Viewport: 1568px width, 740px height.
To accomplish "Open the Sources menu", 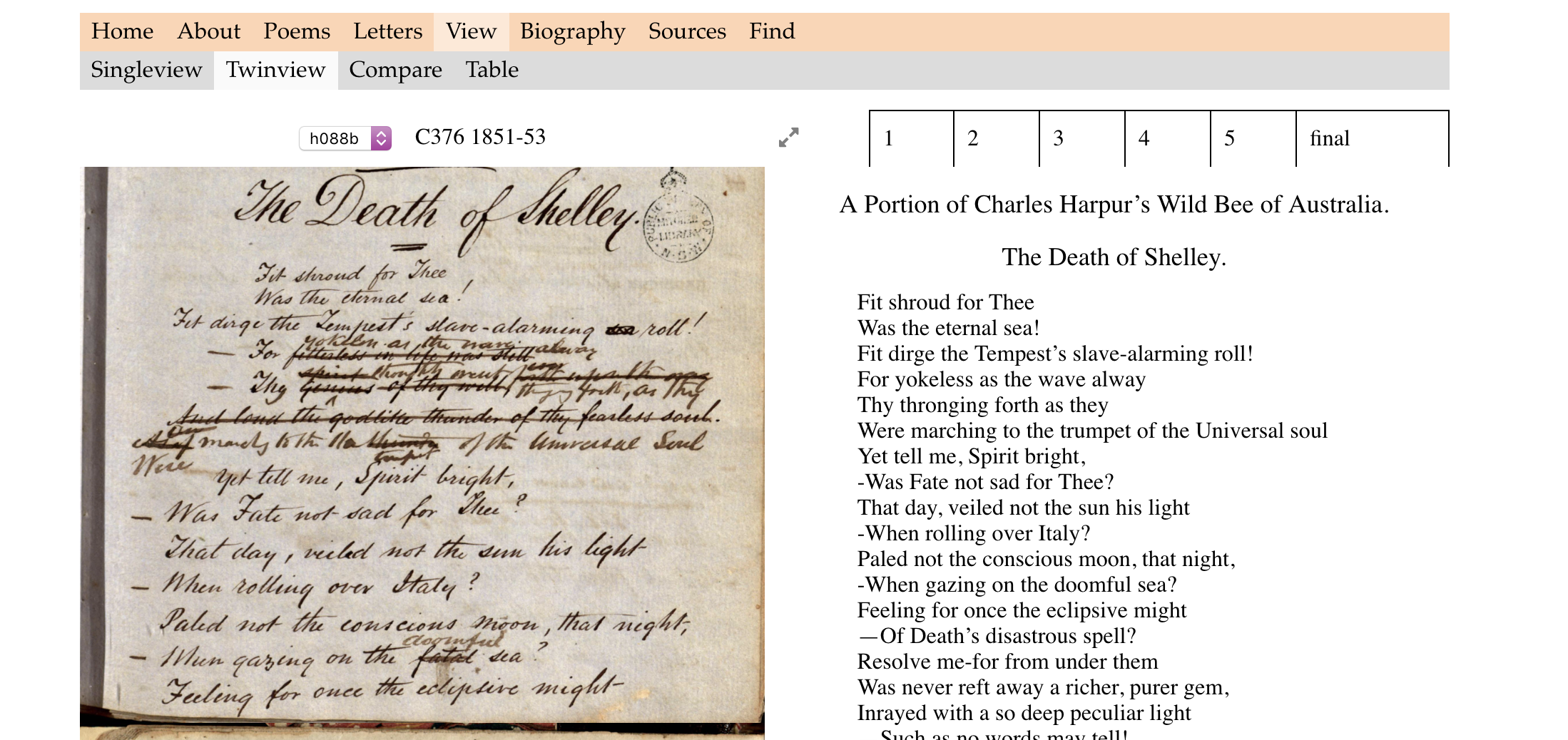I will coord(686,31).
